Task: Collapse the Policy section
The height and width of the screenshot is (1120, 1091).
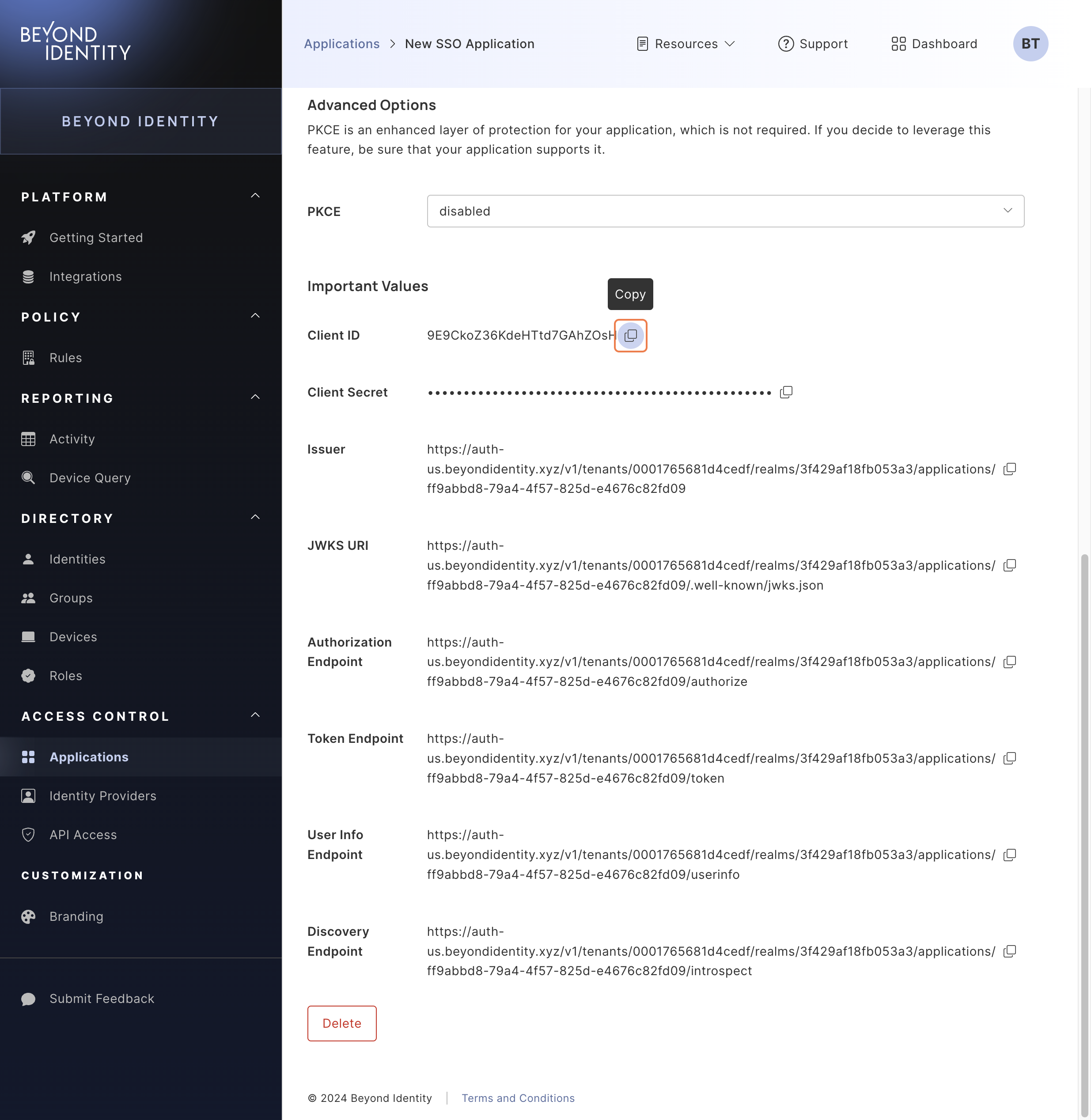Action: (x=256, y=316)
